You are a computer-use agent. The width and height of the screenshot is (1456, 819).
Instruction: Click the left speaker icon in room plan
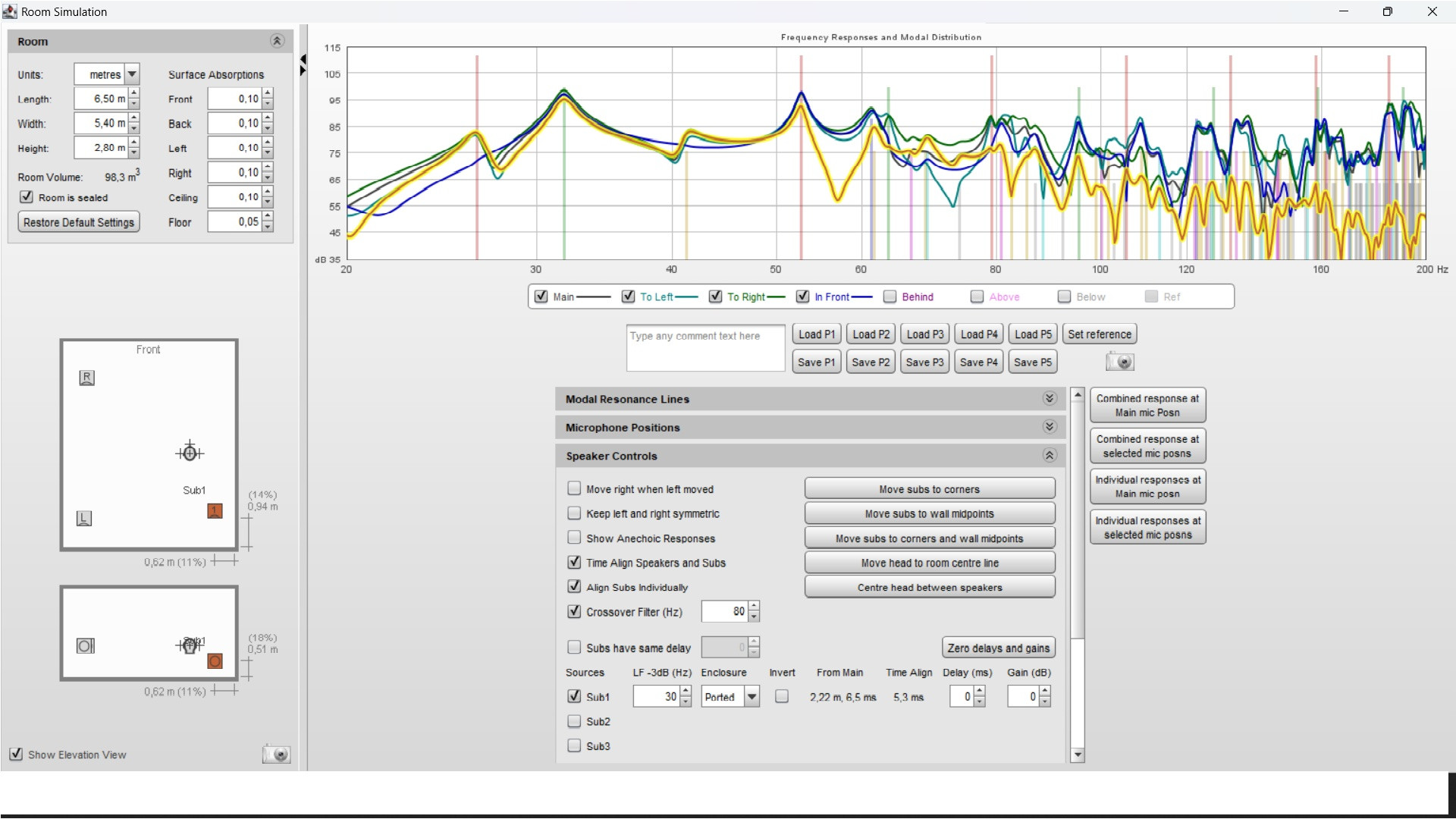coord(84,519)
